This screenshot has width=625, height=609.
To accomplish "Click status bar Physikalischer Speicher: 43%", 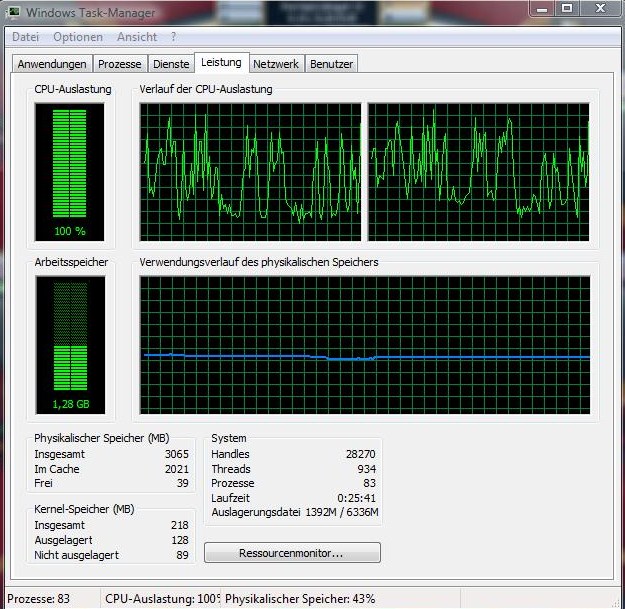I will point(300,599).
